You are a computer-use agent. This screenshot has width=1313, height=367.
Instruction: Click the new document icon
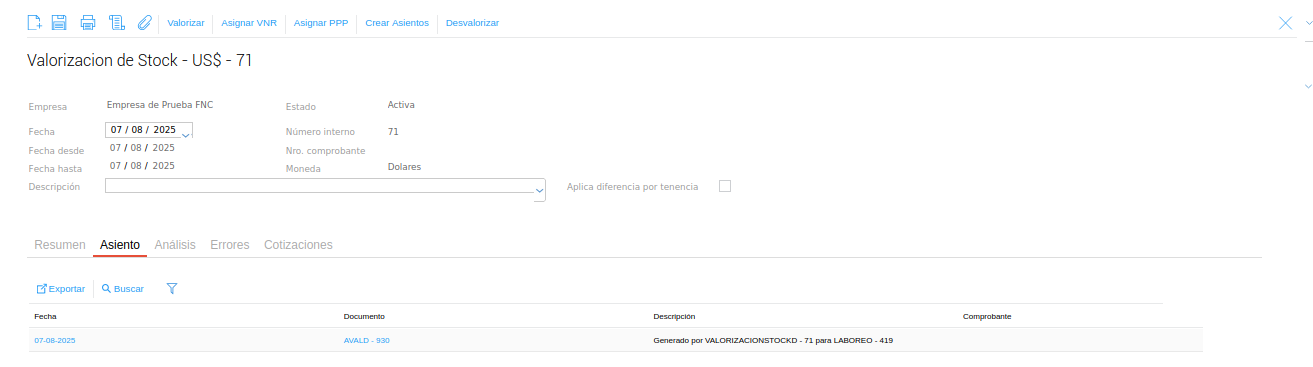[34, 22]
